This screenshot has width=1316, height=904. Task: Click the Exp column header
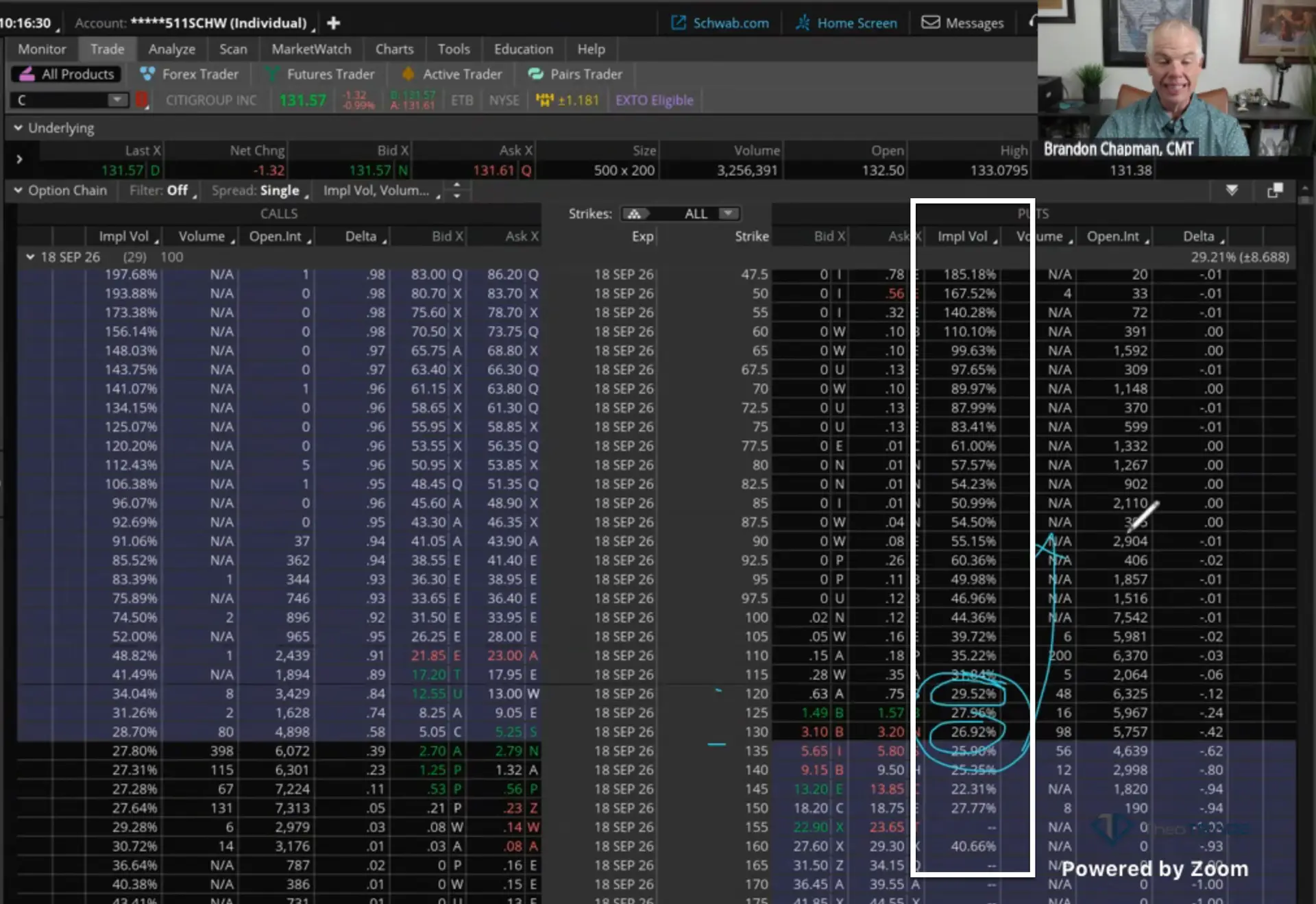tap(642, 236)
